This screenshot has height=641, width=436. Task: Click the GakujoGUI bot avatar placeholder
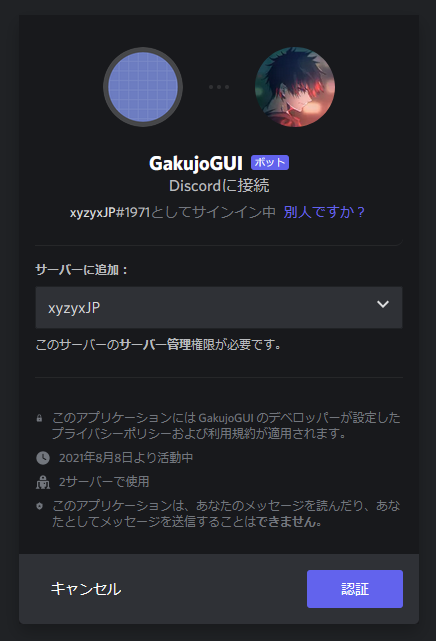pos(143,87)
